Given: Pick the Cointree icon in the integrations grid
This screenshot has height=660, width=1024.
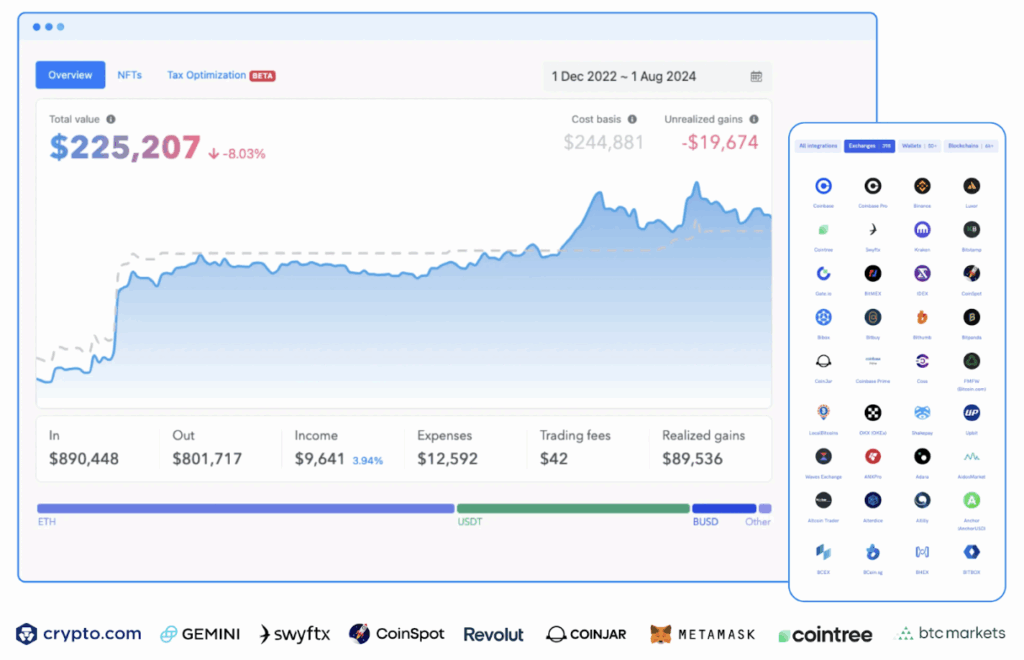Looking at the screenshot, I should click(823, 230).
